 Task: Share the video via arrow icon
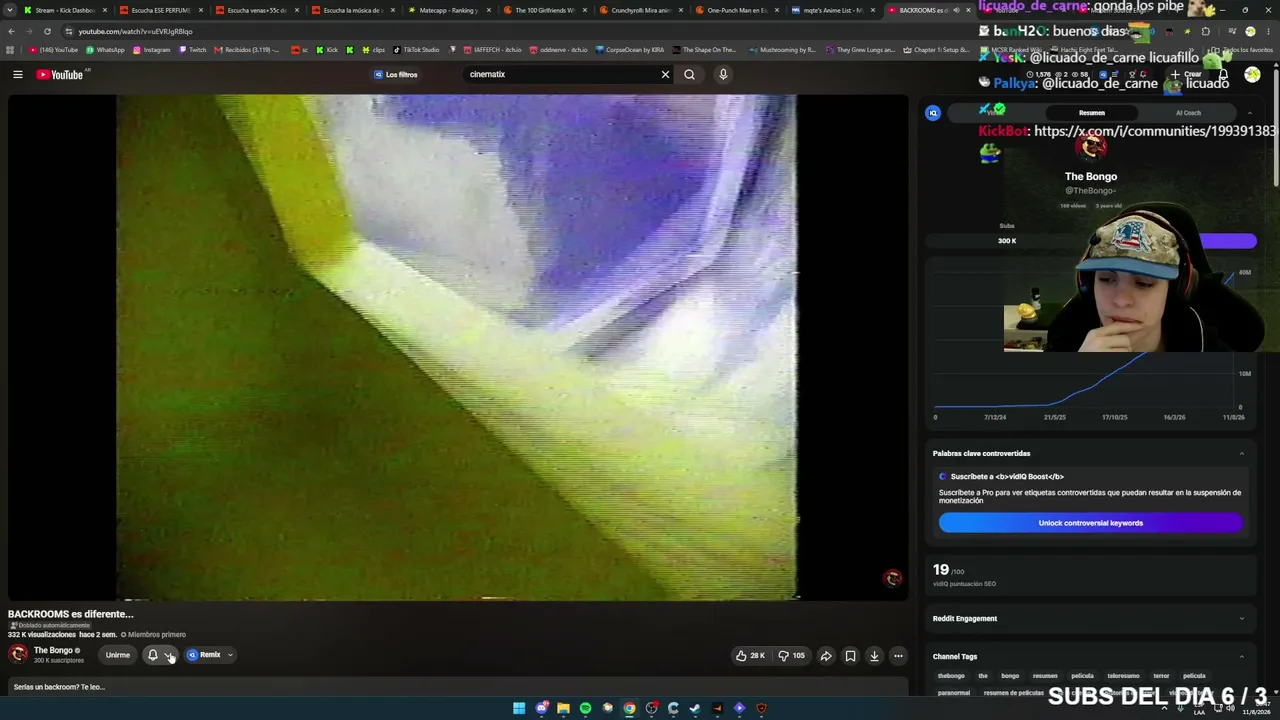click(x=826, y=656)
